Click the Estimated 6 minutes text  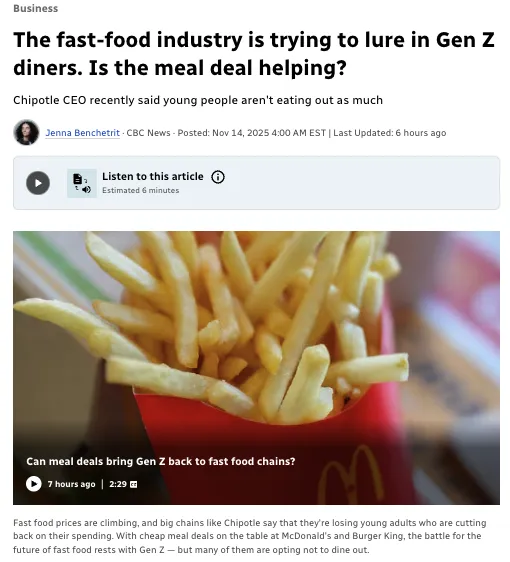(140, 190)
